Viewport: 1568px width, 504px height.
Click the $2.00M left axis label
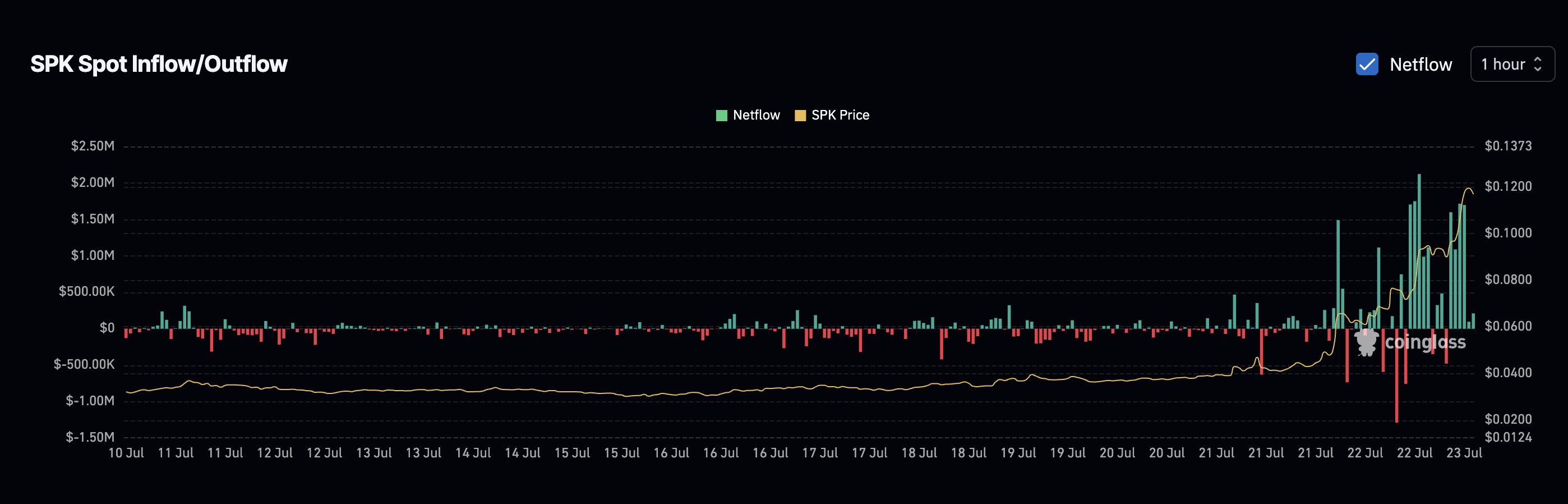[93, 182]
